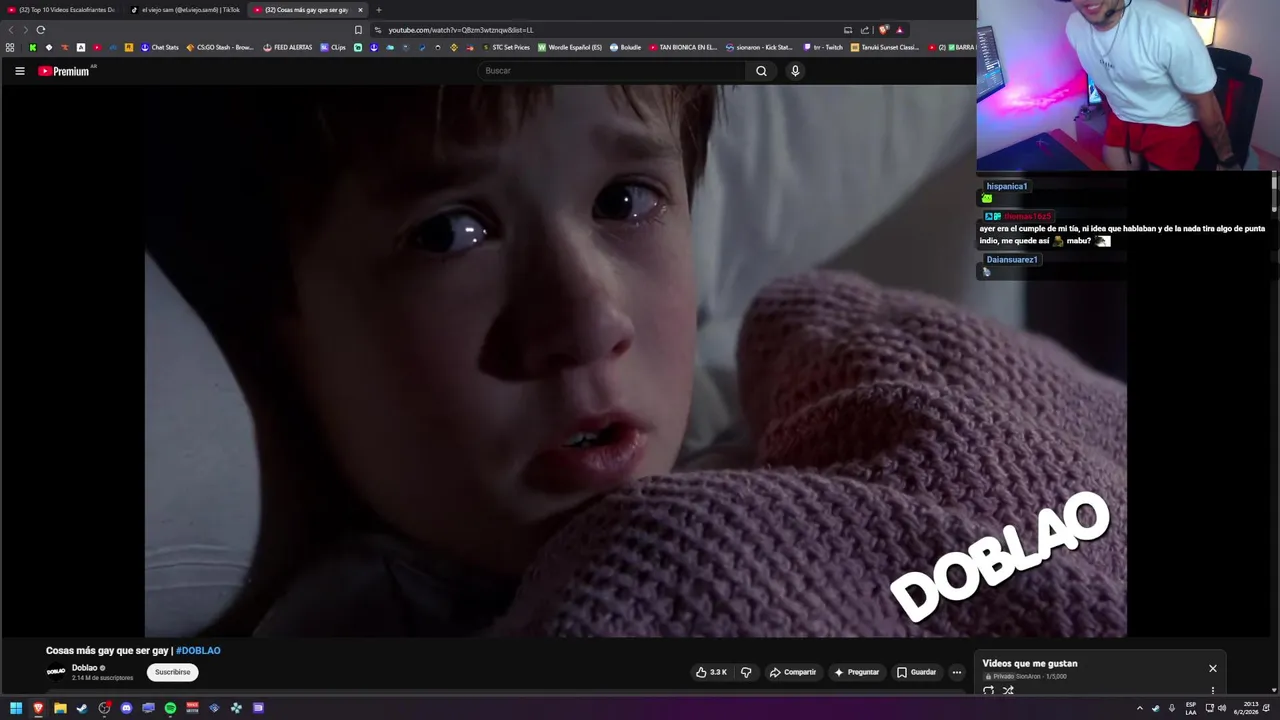The image size is (1280, 720).
Task: Click the video player frame
Action: coord(636,360)
